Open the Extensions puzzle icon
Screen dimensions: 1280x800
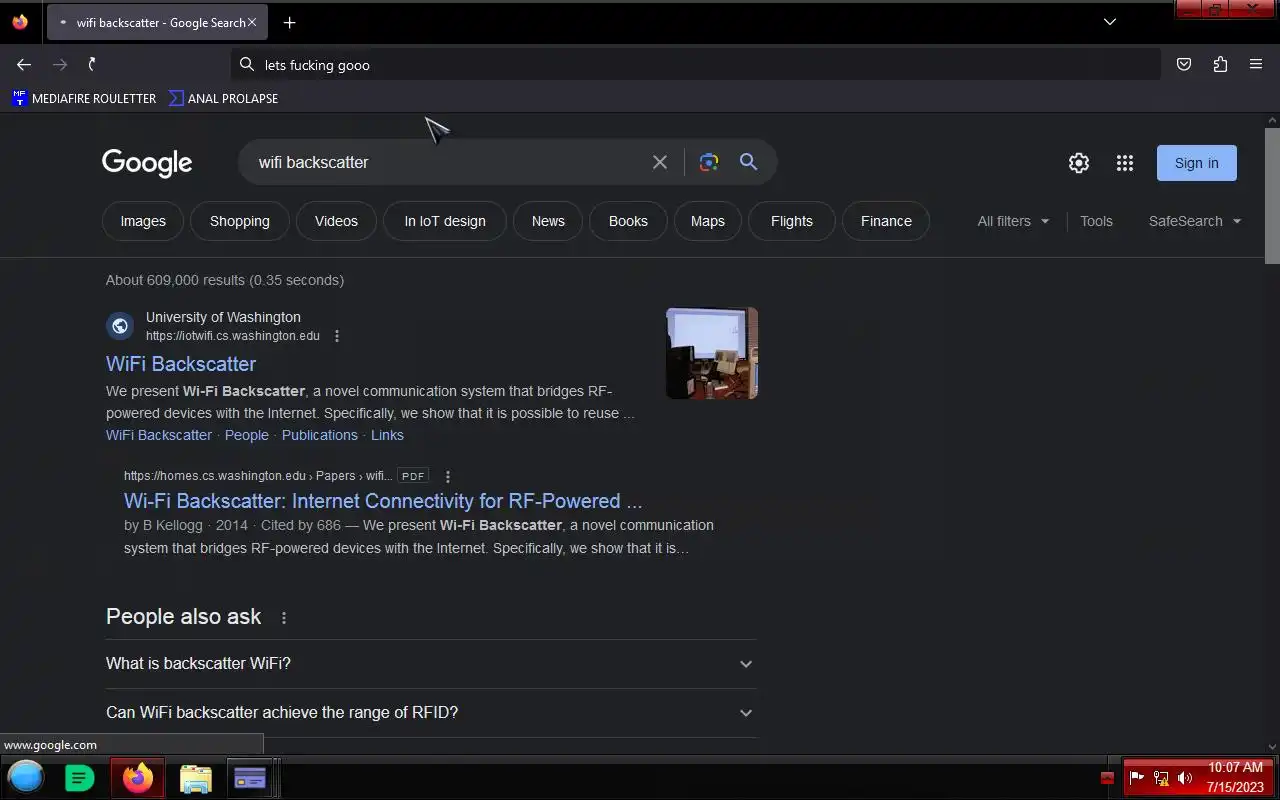click(1220, 64)
